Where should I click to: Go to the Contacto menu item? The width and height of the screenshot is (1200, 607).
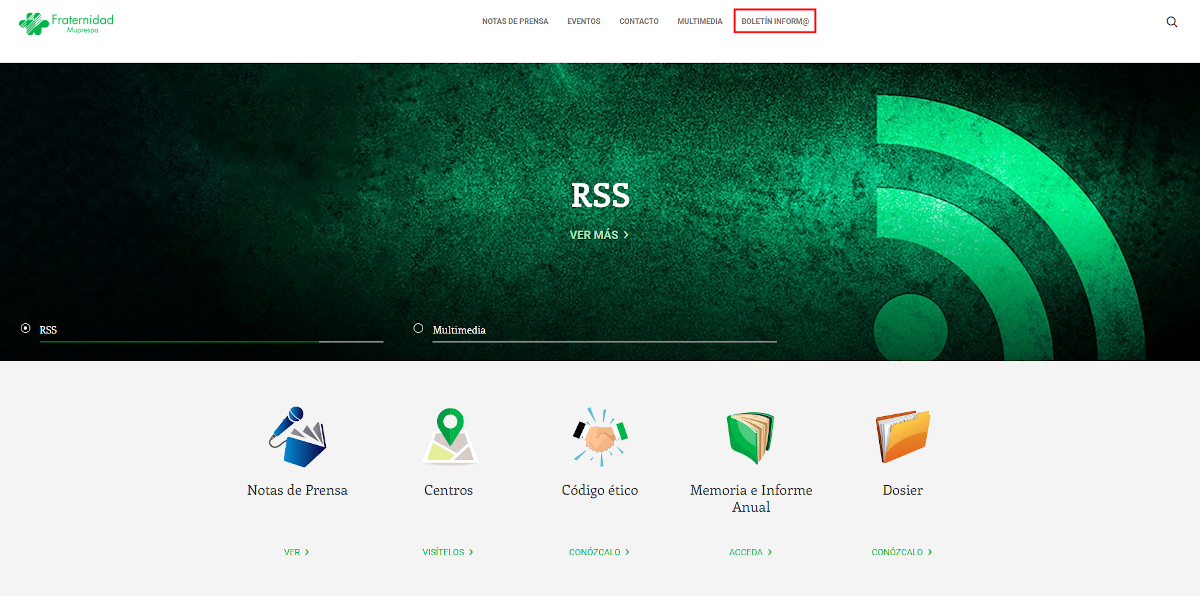[639, 22]
